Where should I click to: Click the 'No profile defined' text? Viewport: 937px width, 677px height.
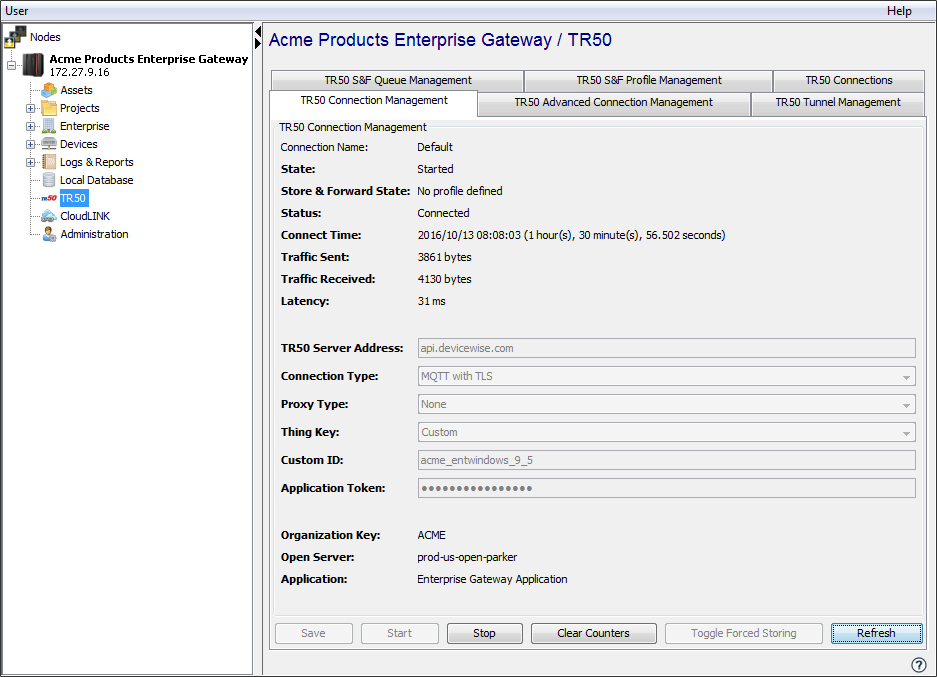(x=460, y=191)
